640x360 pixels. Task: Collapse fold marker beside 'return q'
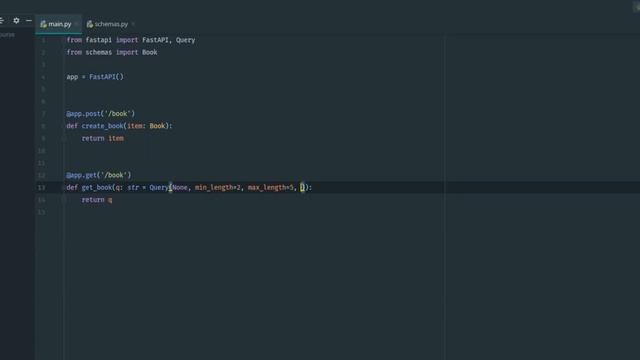tap(64, 200)
